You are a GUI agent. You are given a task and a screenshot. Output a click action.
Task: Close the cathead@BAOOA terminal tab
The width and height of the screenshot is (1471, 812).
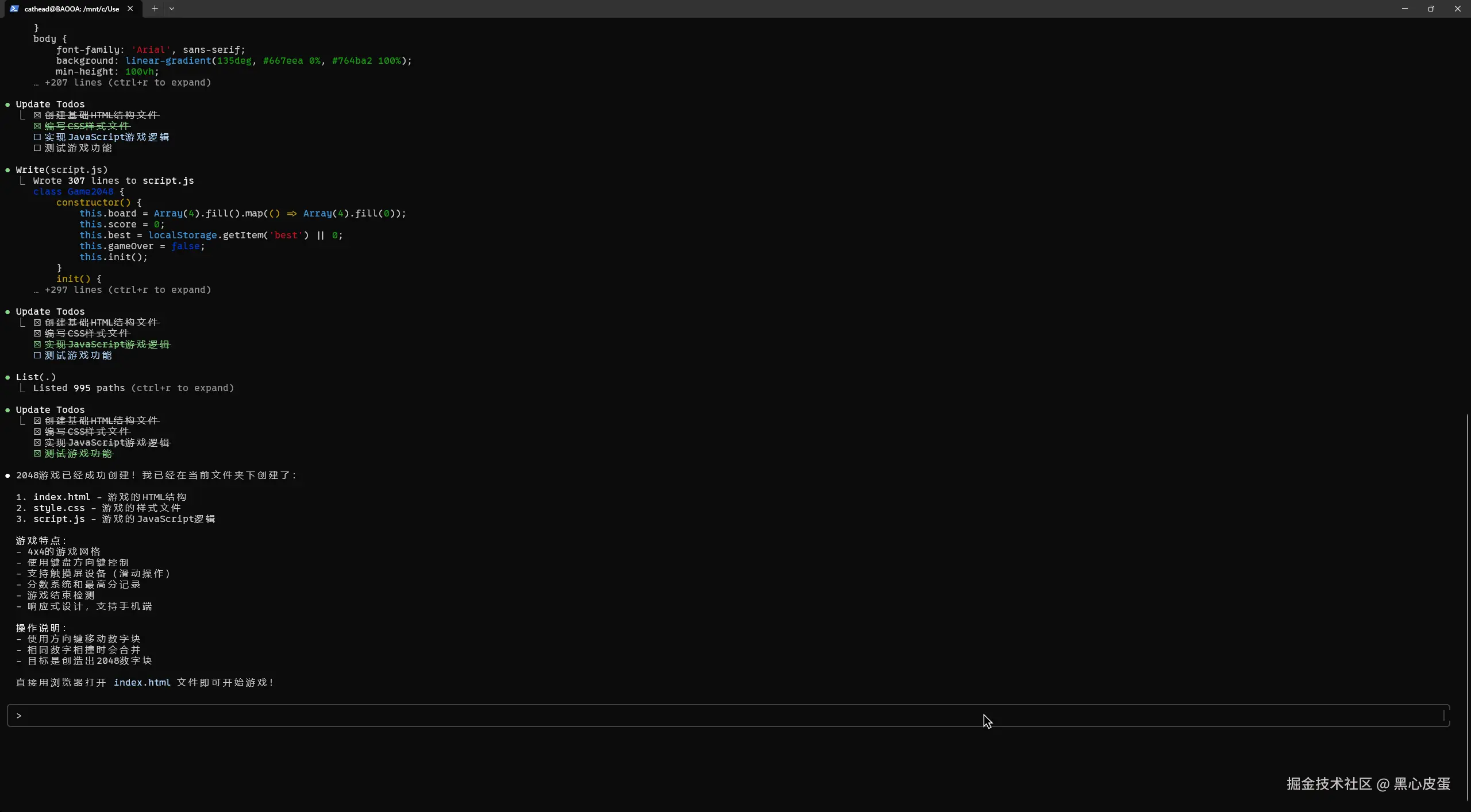pyautogui.click(x=130, y=9)
